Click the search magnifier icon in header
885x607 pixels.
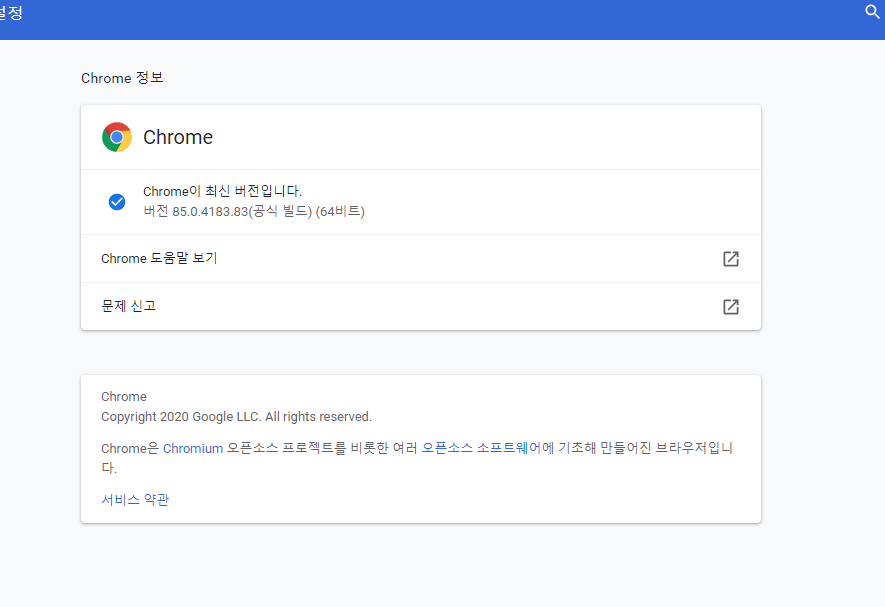[873, 12]
